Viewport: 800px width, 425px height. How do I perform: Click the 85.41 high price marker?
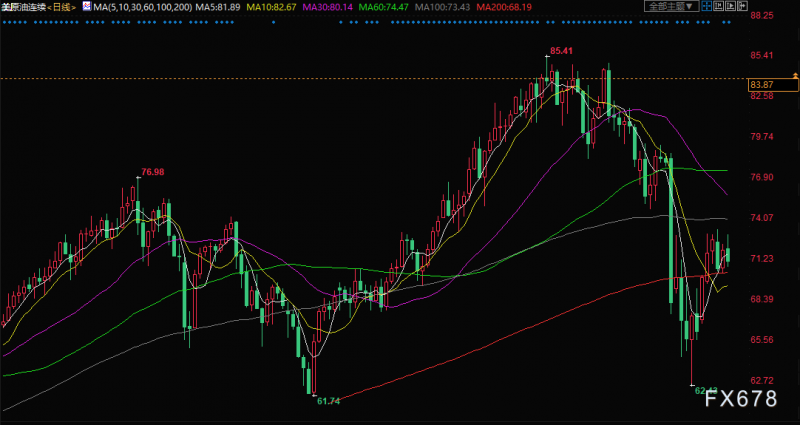[x=560, y=51]
